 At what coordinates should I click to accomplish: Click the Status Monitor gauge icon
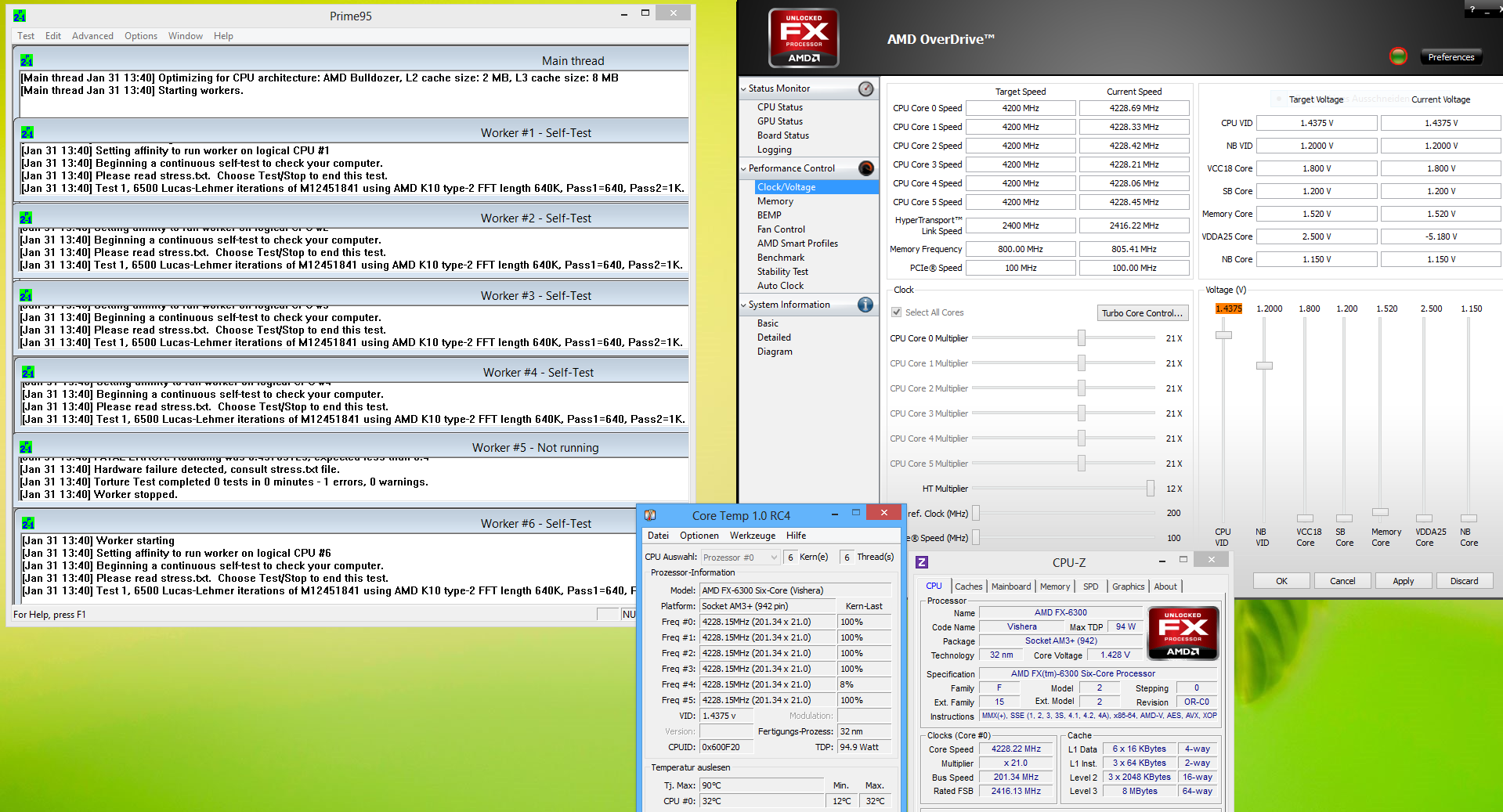865,88
